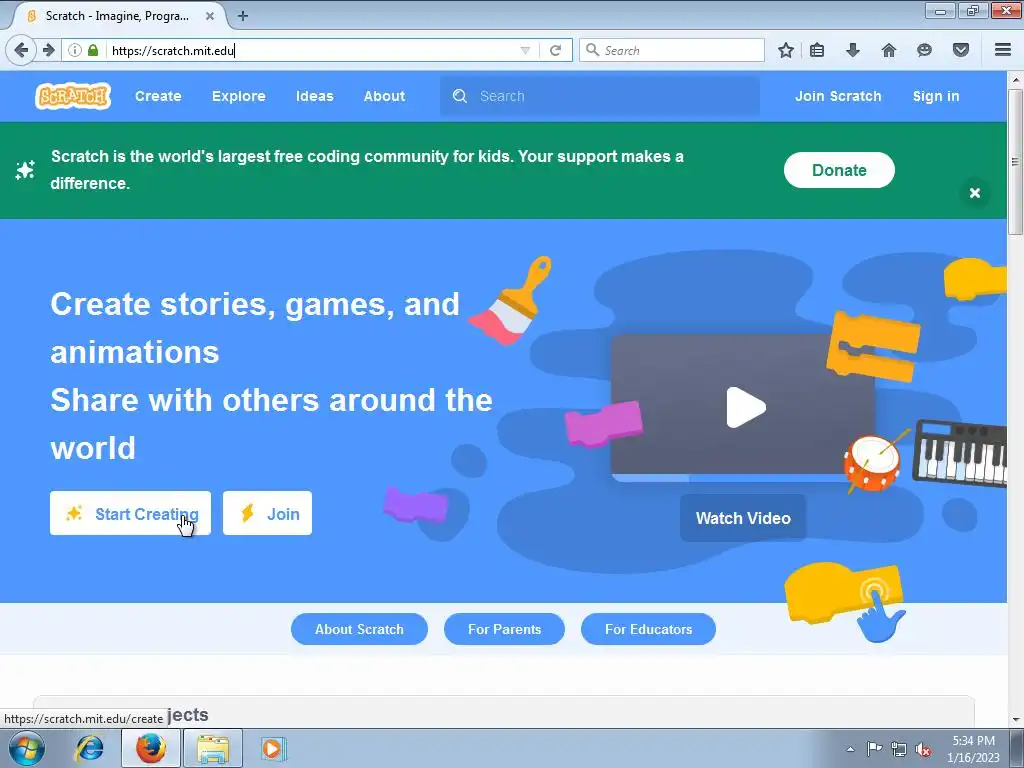Open the About menu item
Image resolution: width=1024 pixels, height=768 pixels.
tap(384, 96)
